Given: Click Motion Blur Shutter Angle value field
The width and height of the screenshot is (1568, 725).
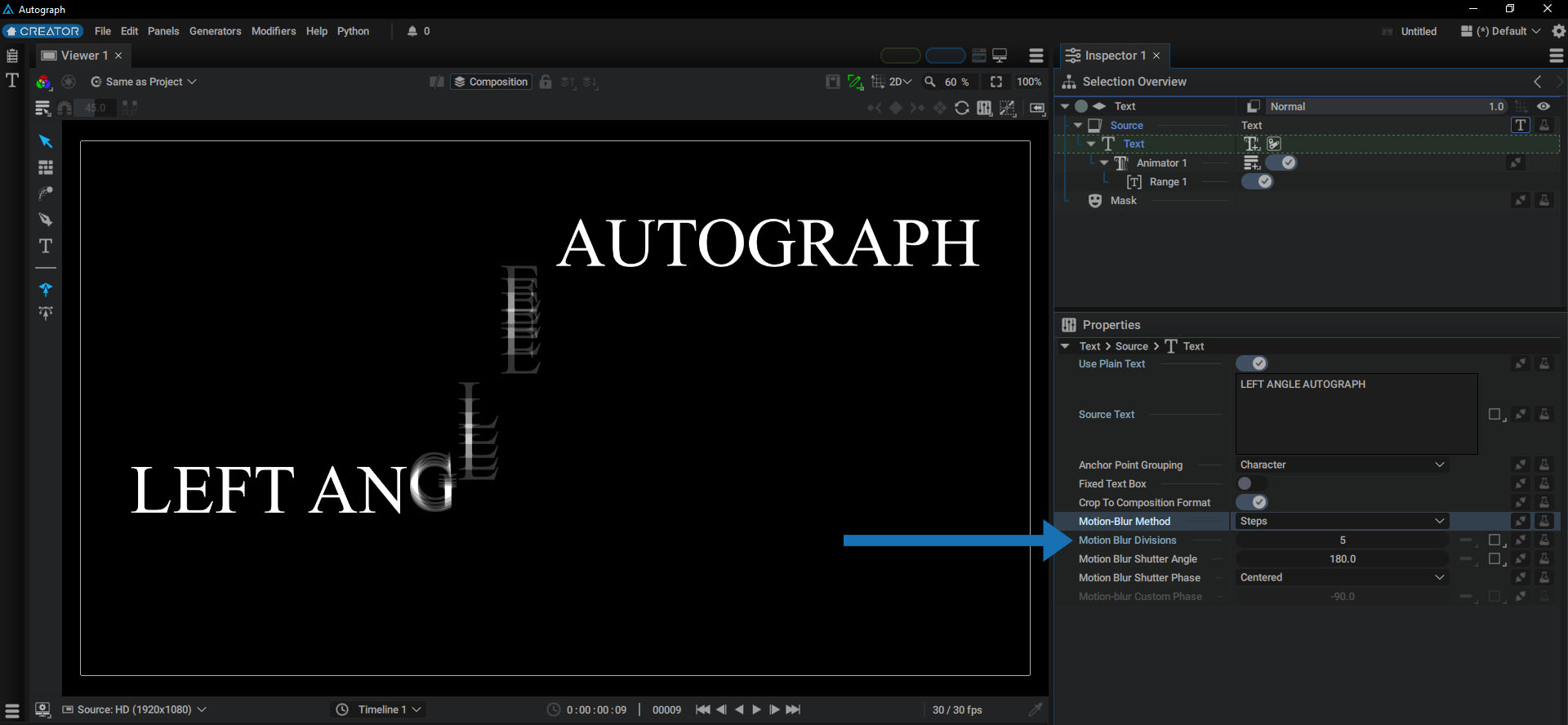Looking at the screenshot, I should (x=1342, y=558).
